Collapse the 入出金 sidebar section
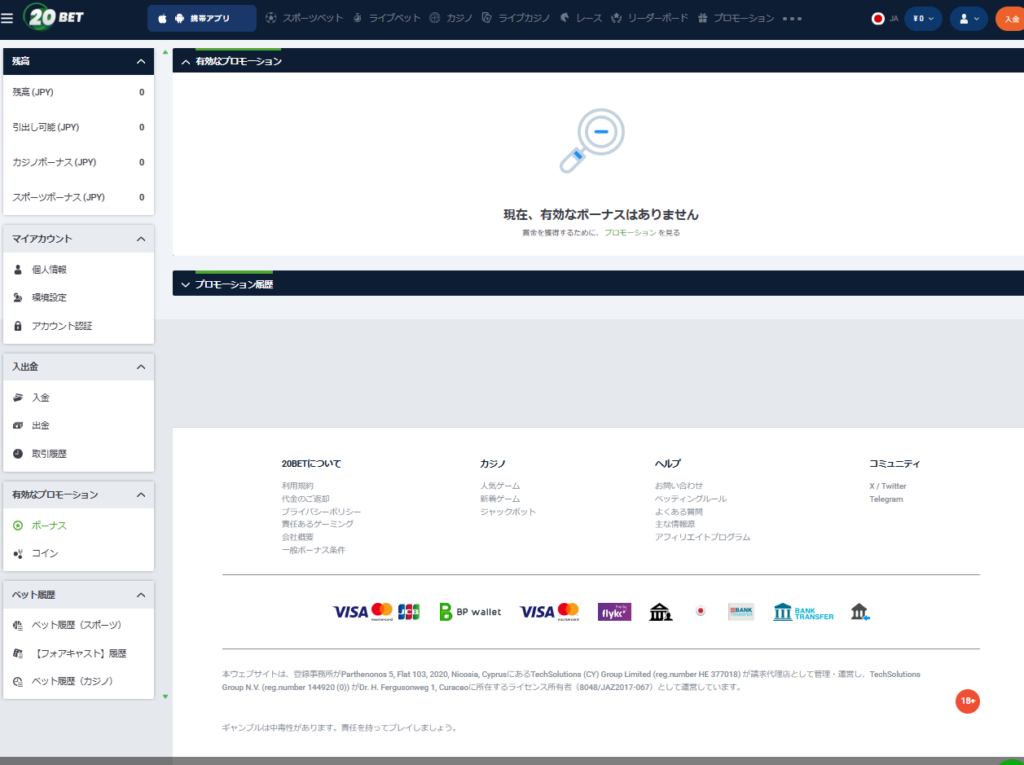1024x765 pixels. (140, 367)
